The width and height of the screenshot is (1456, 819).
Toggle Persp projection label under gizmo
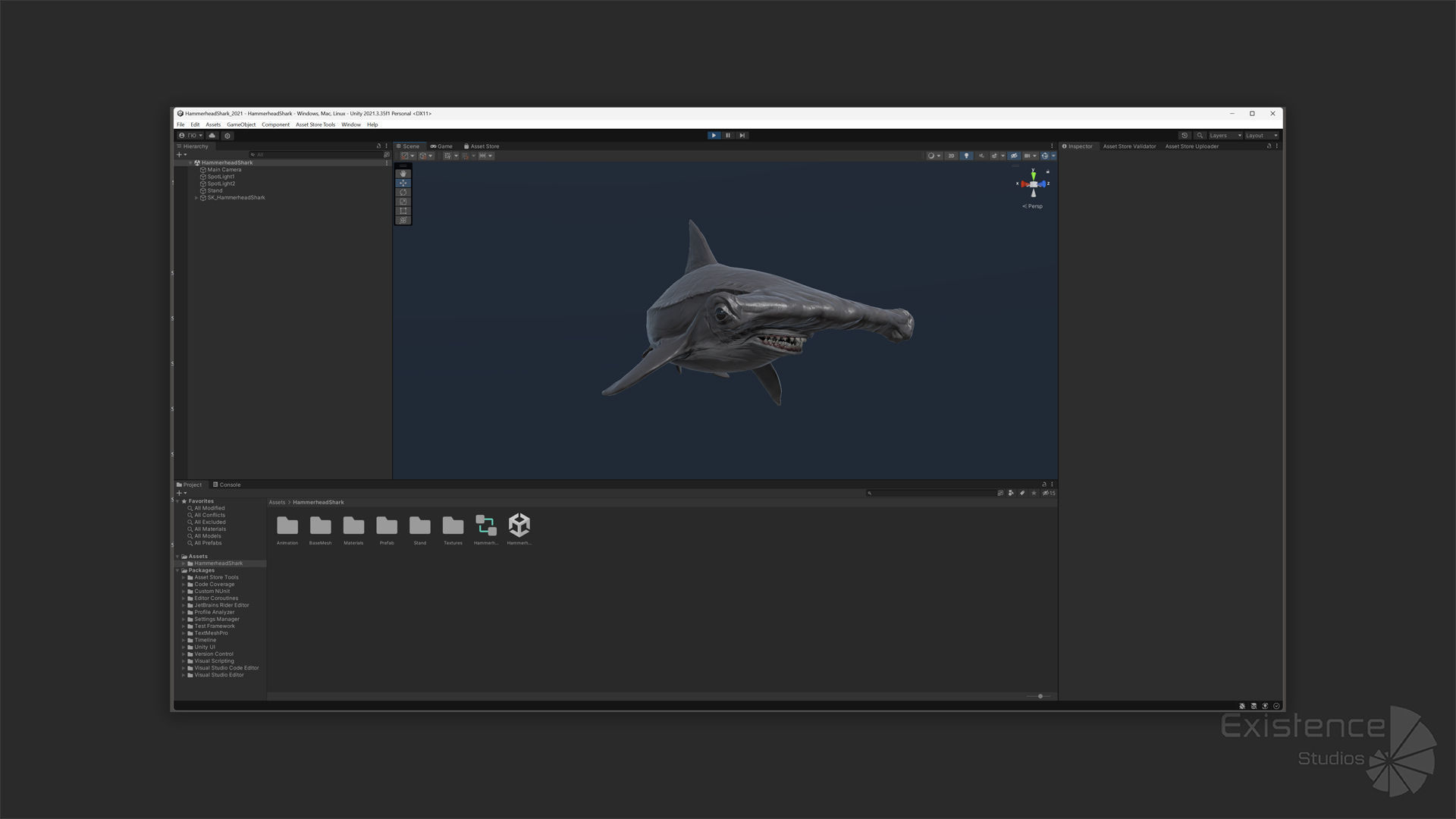1033,206
